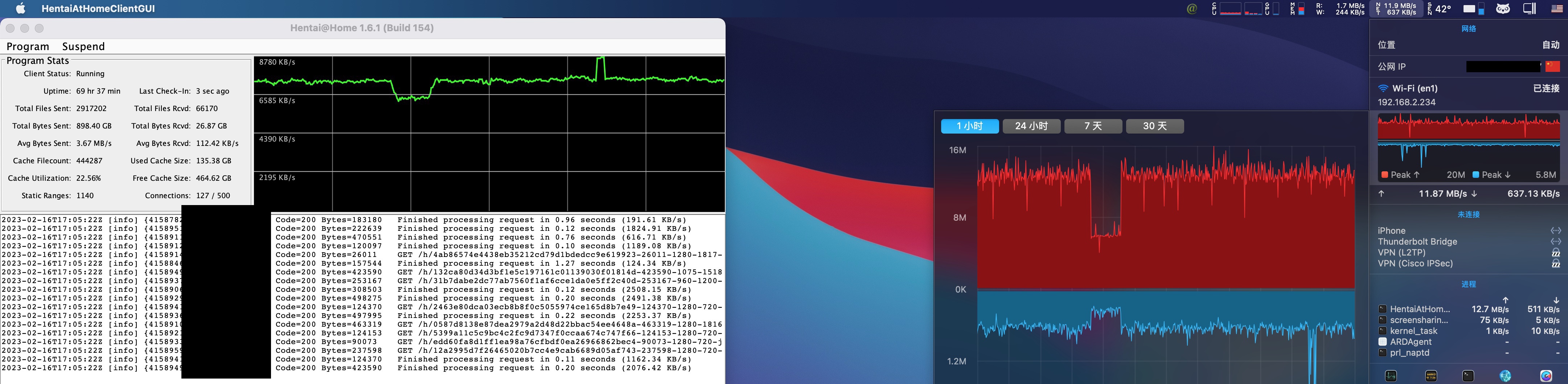Screen dimensions: 1568x384
Task: Click the 网络 panel header
Action: [1468, 29]
